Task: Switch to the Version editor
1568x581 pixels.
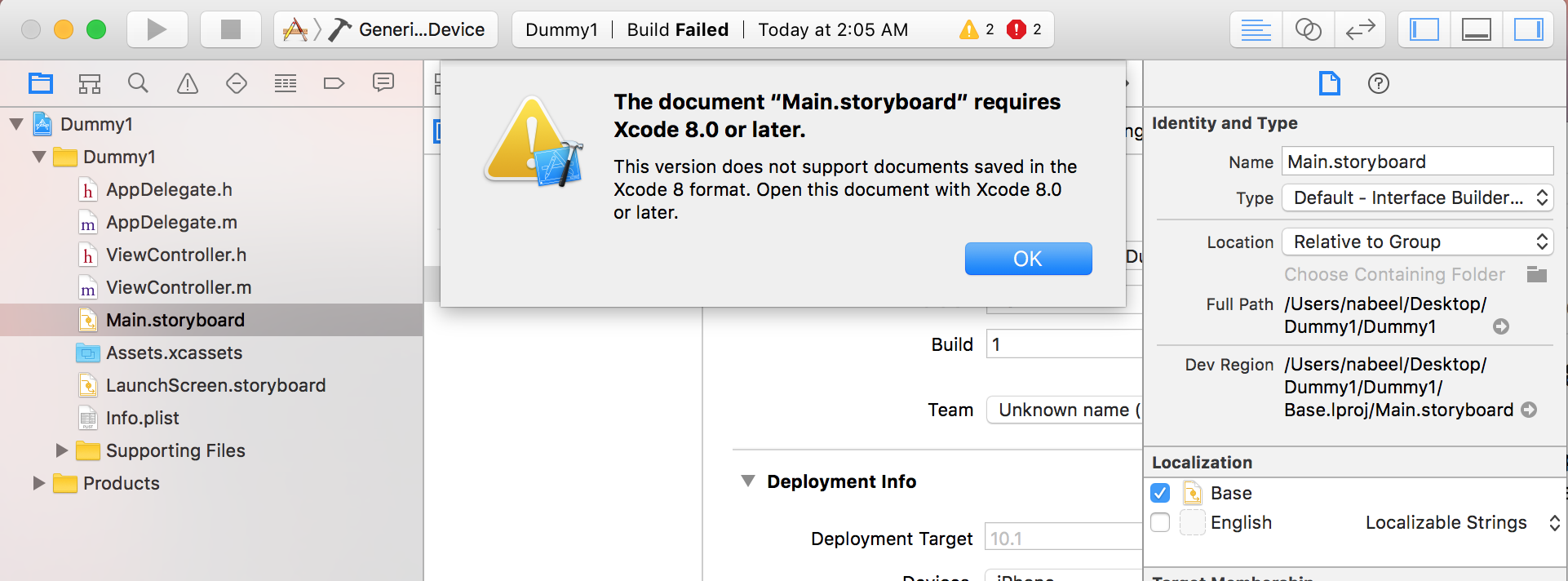Action: click(1360, 30)
